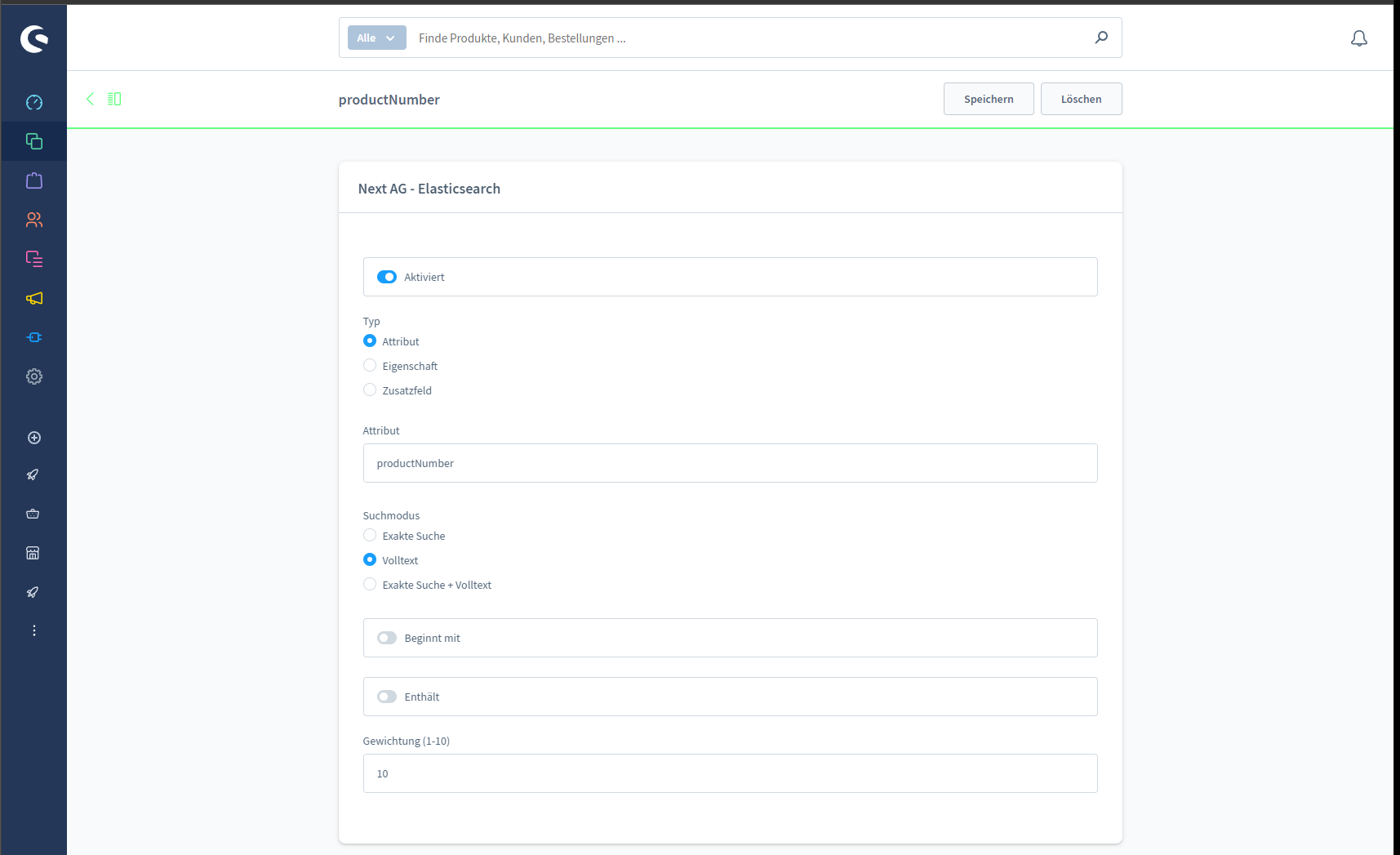Open Settings via the gear icon
Image resolution: width=1400 pixels, height=855 pixels.
(x=33, y=376)
